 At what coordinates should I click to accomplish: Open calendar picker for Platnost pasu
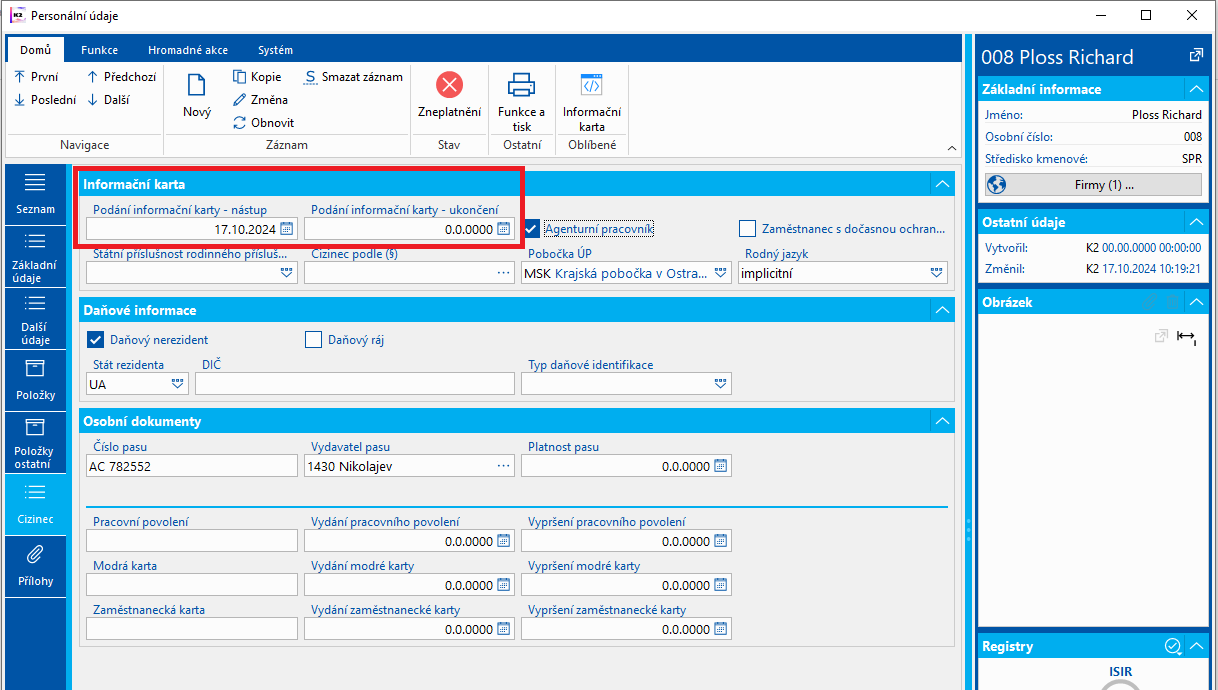pyautogui.click(x=721, y=466)
